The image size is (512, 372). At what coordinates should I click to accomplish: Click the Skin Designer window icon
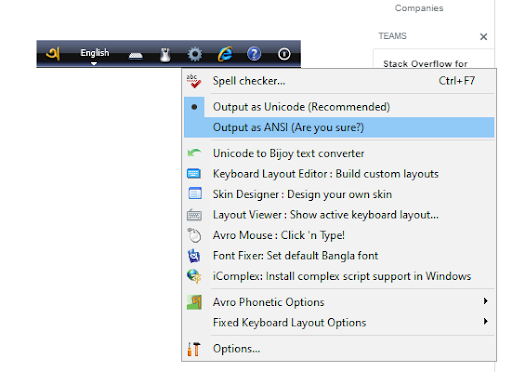tap(195, 194)
